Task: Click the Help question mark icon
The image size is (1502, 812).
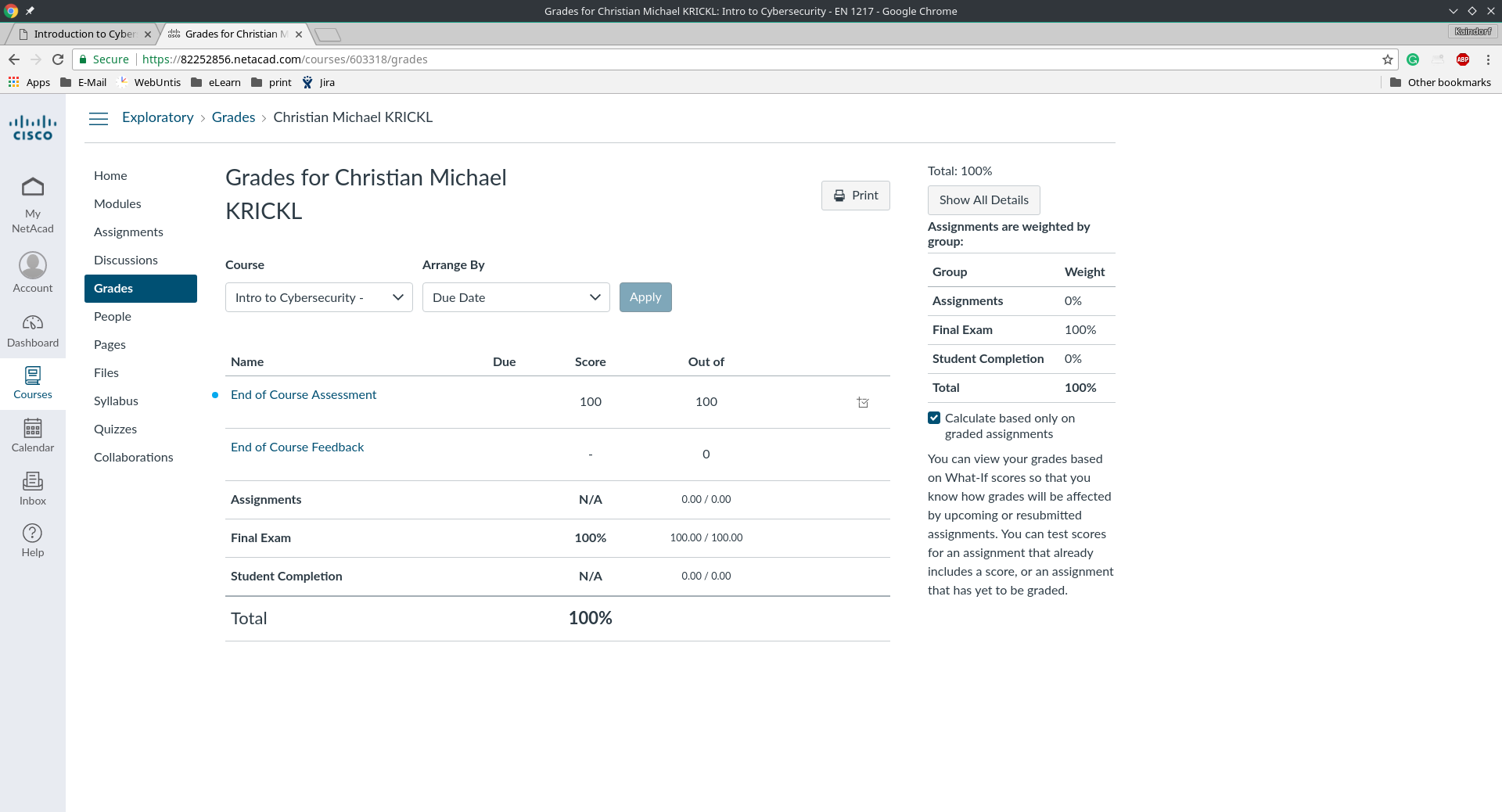Action: 33,534
